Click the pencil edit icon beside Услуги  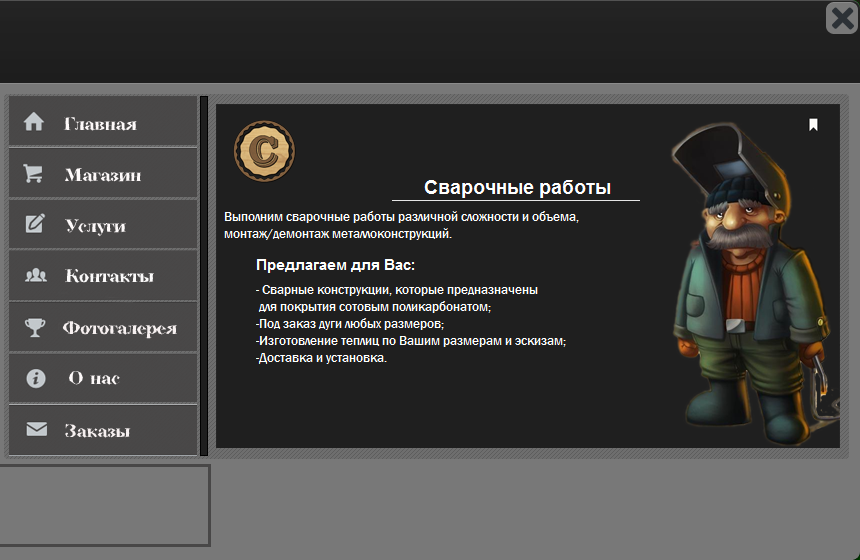point(35,224)
